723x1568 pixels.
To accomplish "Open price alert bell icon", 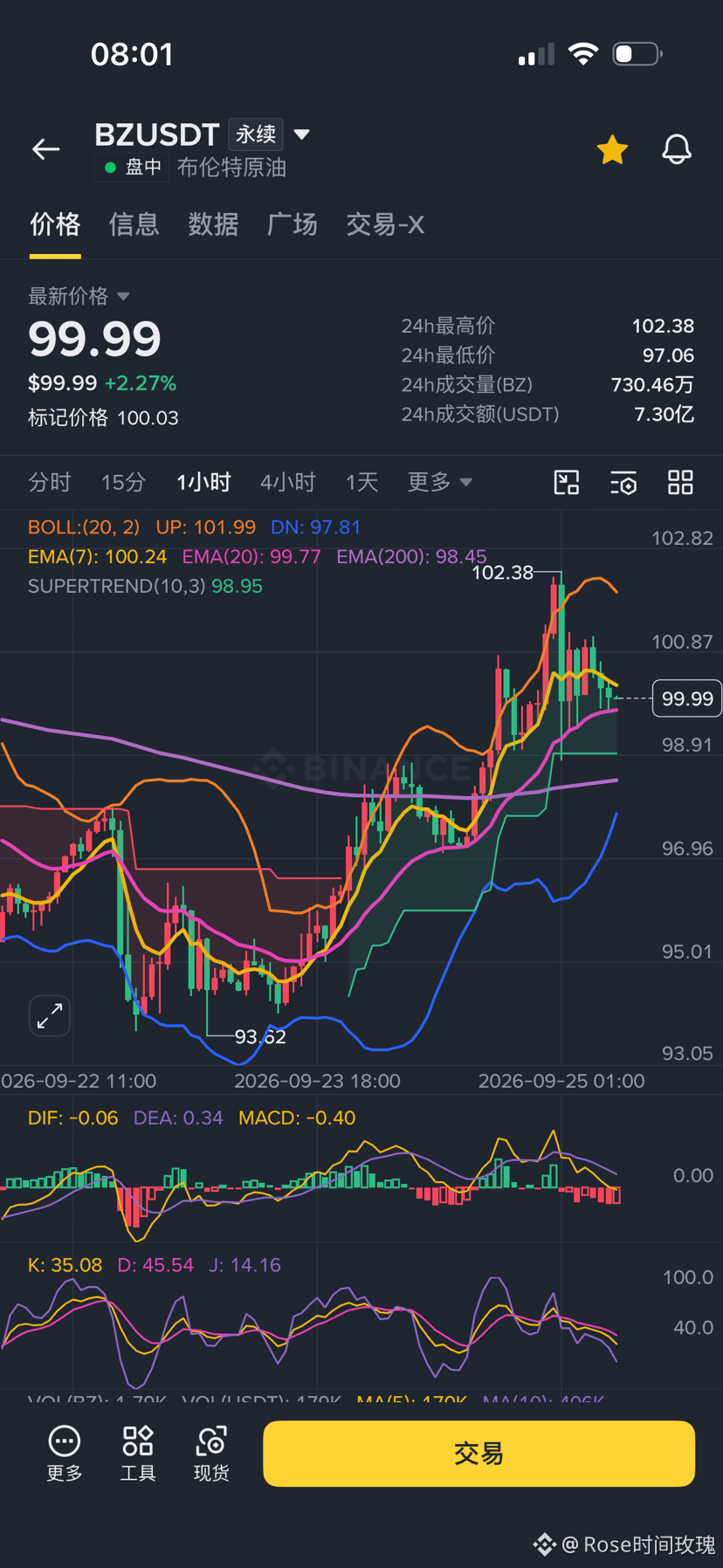I will [x=677, y=149].
